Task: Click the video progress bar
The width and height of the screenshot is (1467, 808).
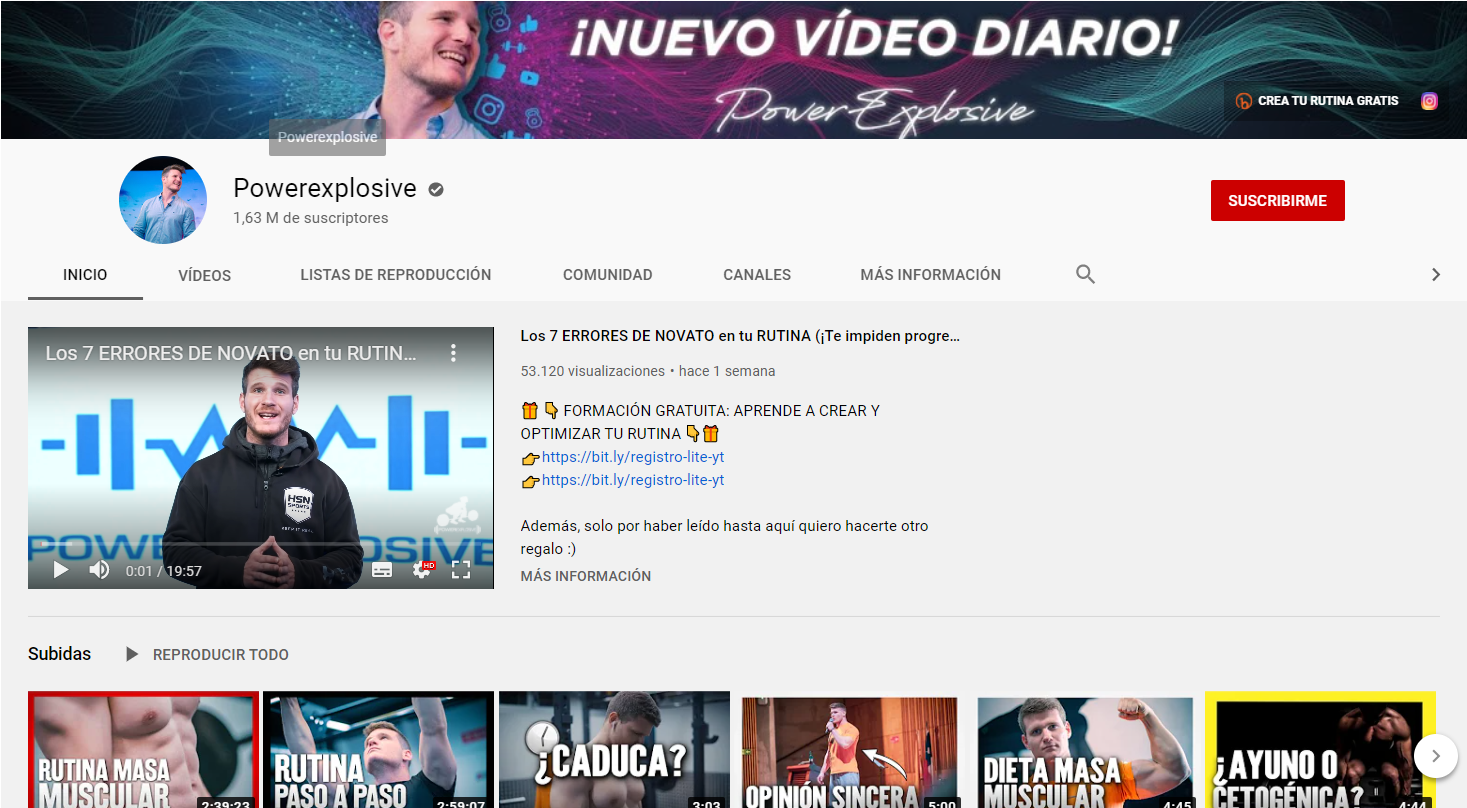Action: [260, 545]
